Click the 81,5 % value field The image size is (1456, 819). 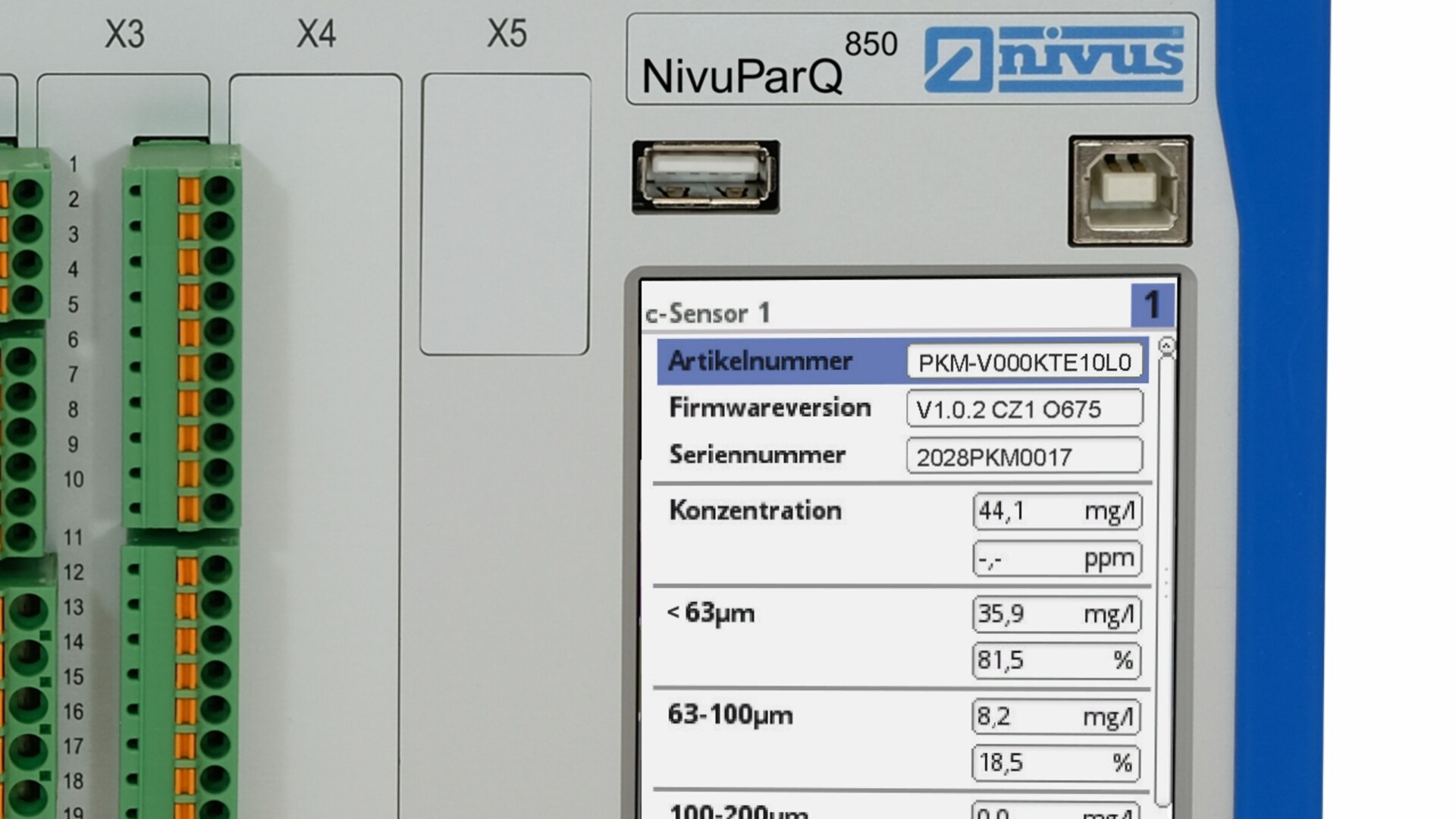pos(1056,660)
